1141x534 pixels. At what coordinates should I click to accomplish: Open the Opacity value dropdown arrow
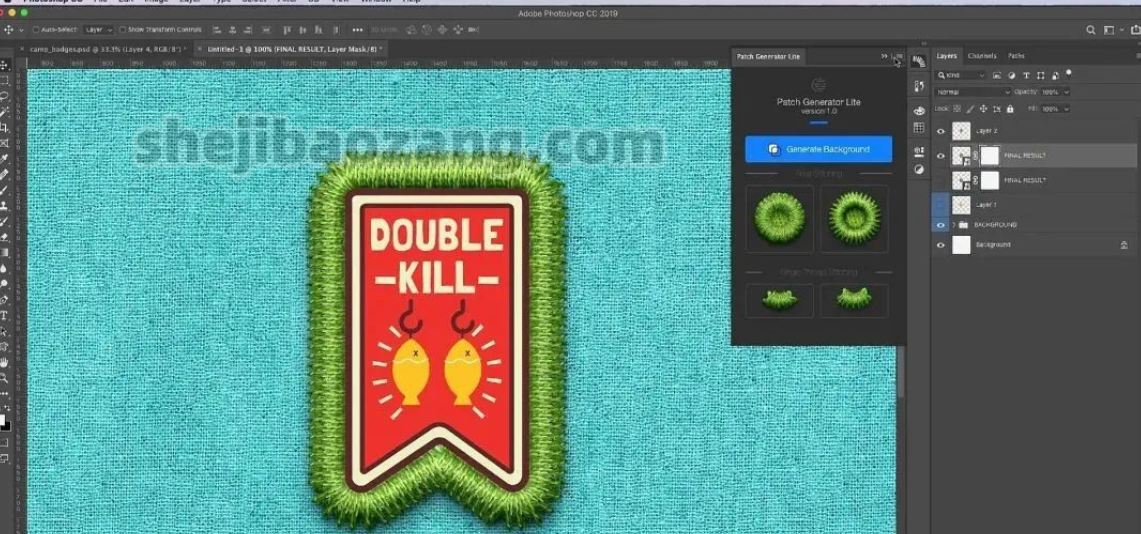[x=1066, y=92]
